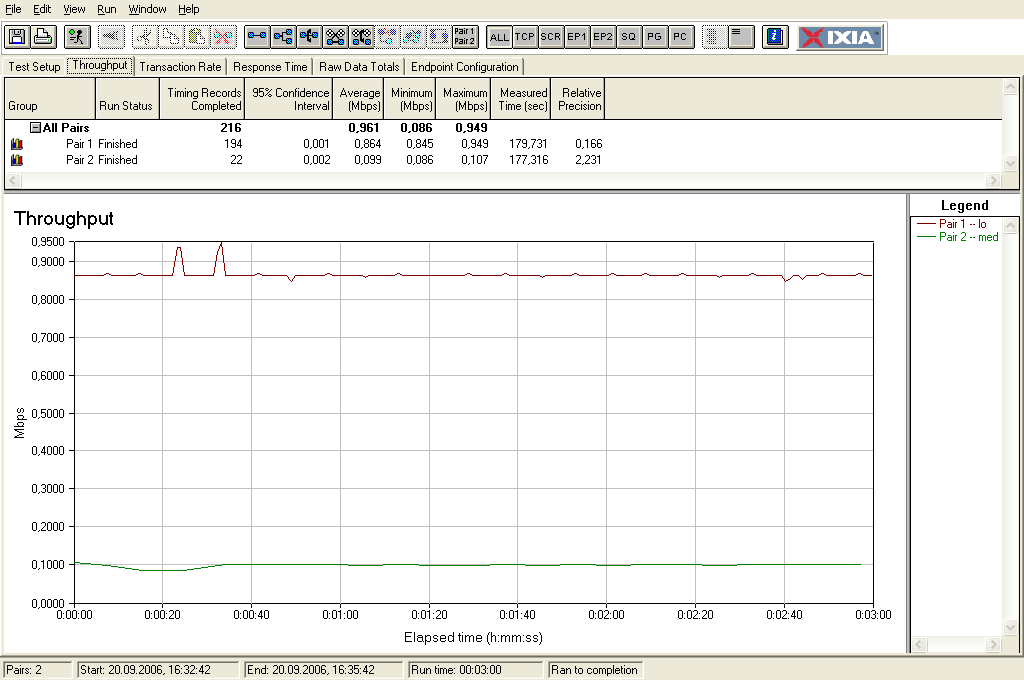Click legend panel scroll-down arrow
The image size is (1024, 680).
(x=1010, y=628)
